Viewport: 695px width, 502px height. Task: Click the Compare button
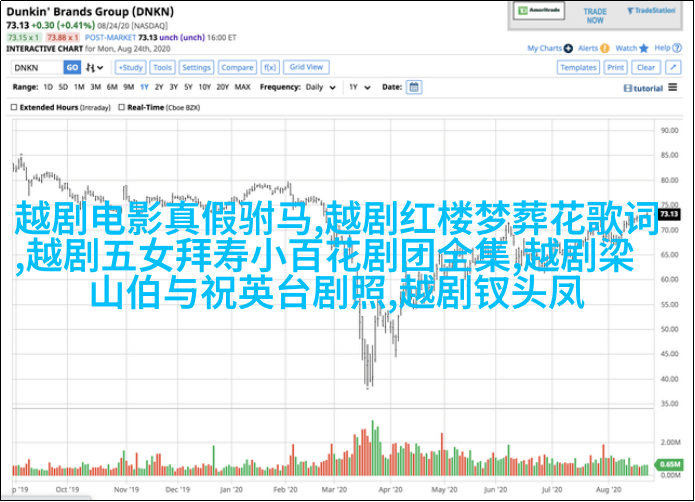click(x=237, y=67)
